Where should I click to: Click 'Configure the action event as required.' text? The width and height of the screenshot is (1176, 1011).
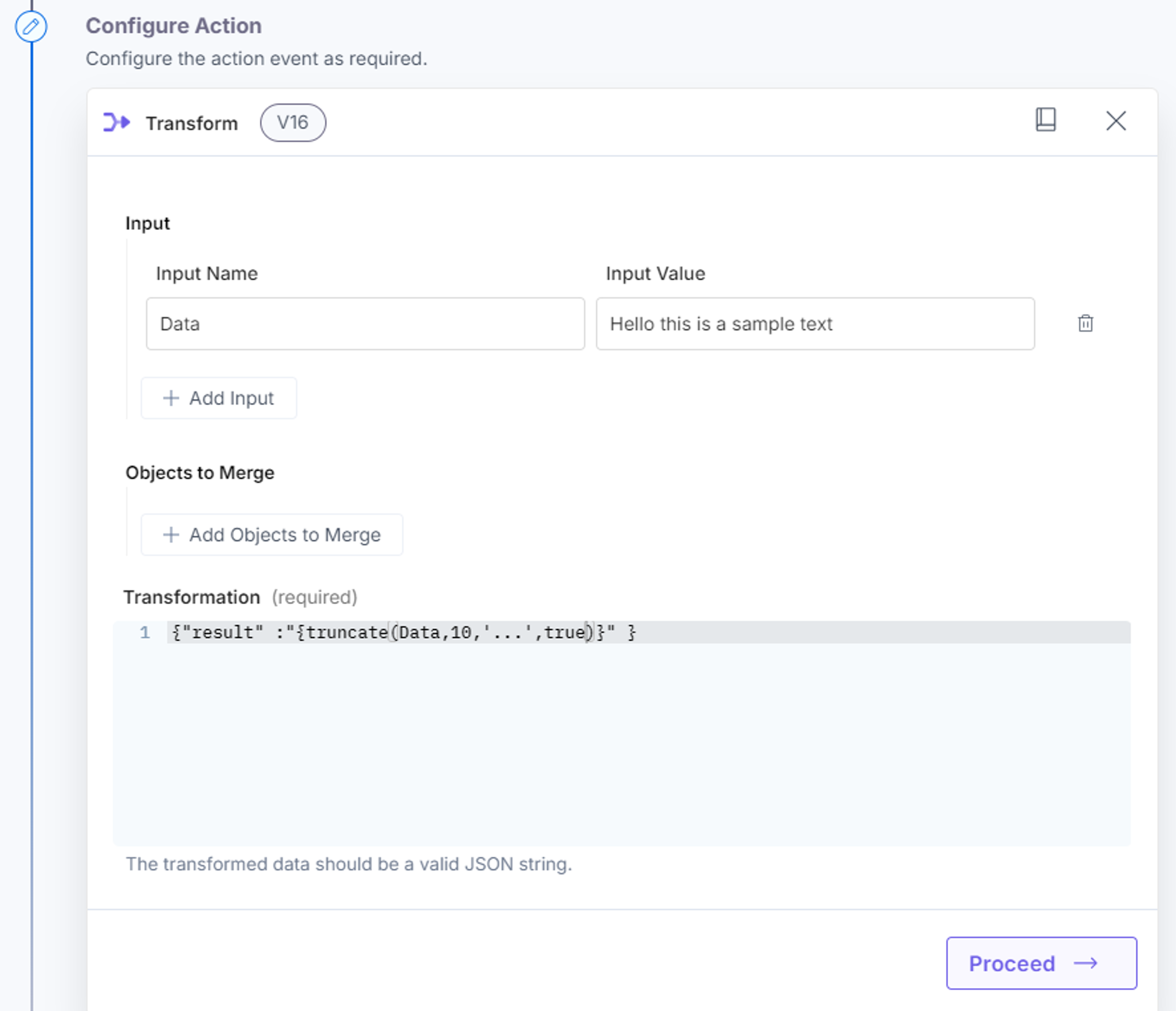[x=257, y=59]
